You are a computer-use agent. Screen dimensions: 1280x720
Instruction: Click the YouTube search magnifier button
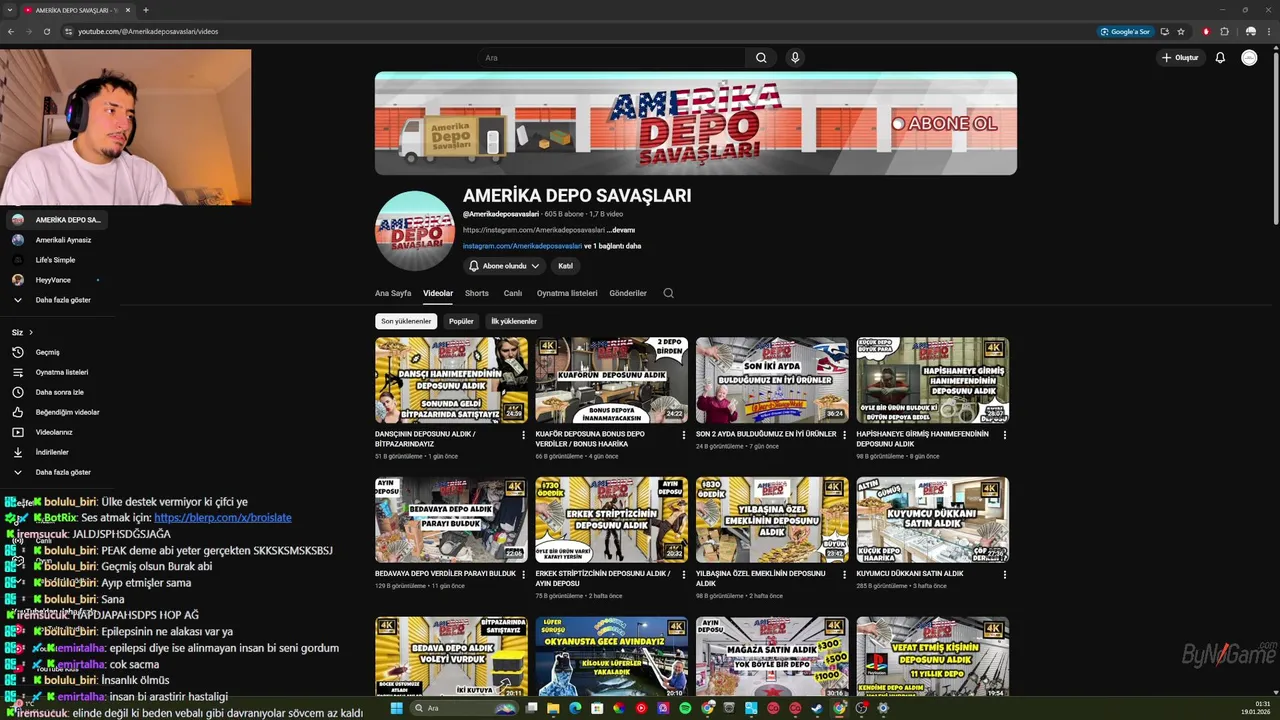761,58
